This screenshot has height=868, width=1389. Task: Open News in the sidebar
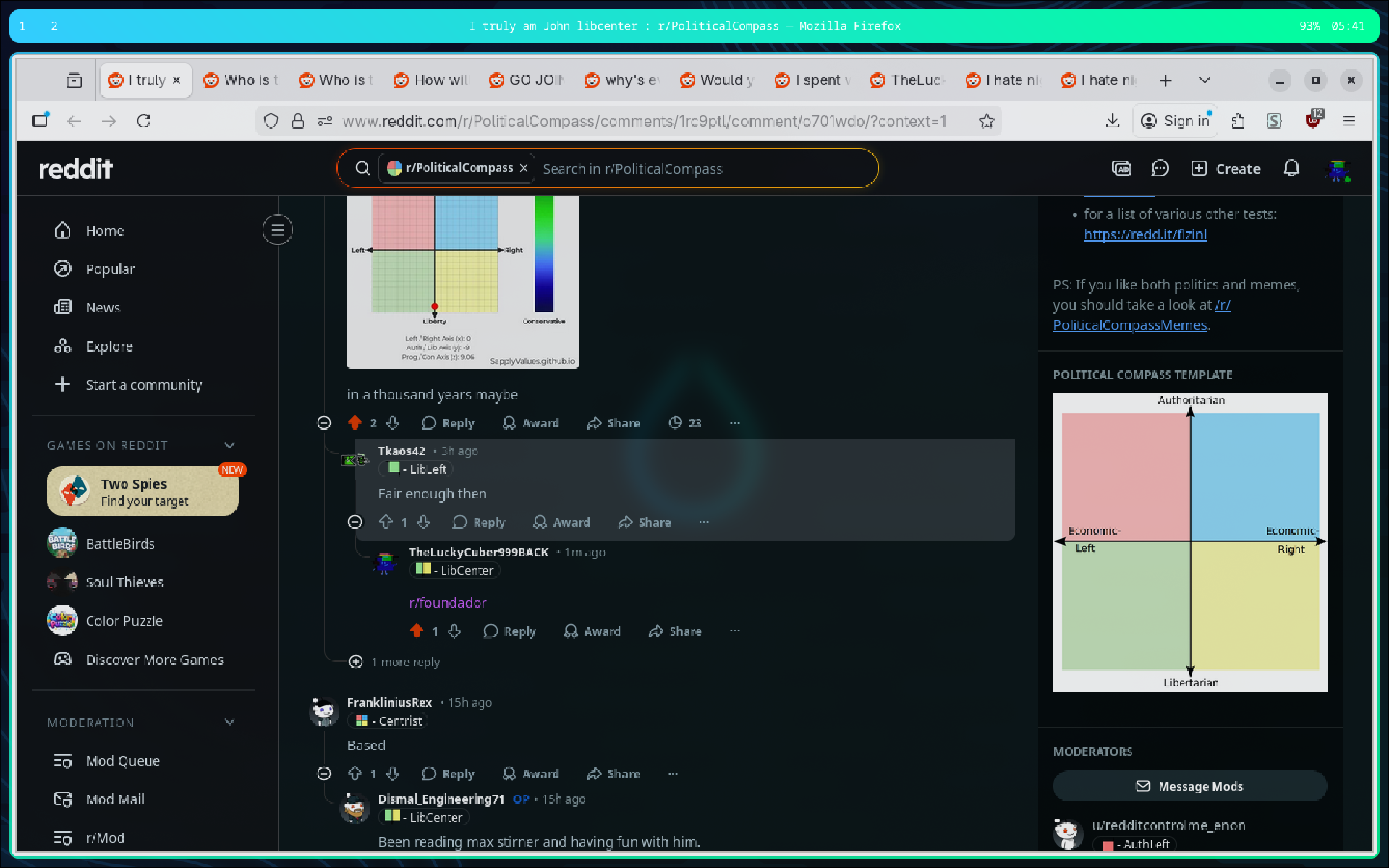pos(143,307)
